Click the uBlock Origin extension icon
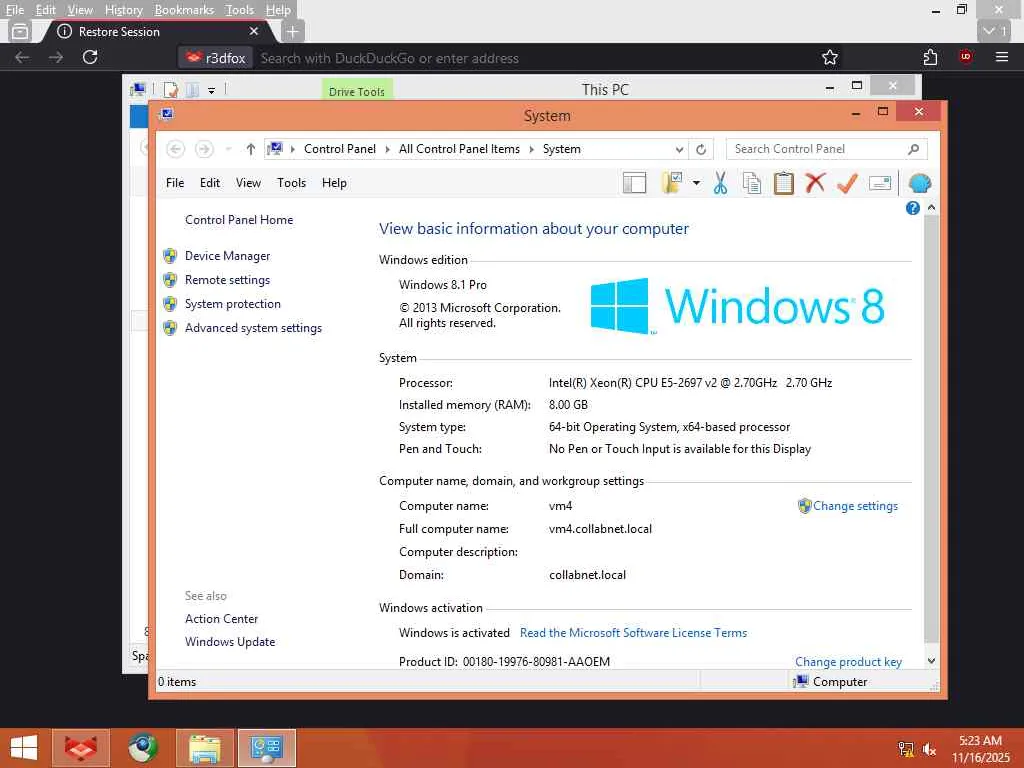The image size is (1024, 768). 966,57
